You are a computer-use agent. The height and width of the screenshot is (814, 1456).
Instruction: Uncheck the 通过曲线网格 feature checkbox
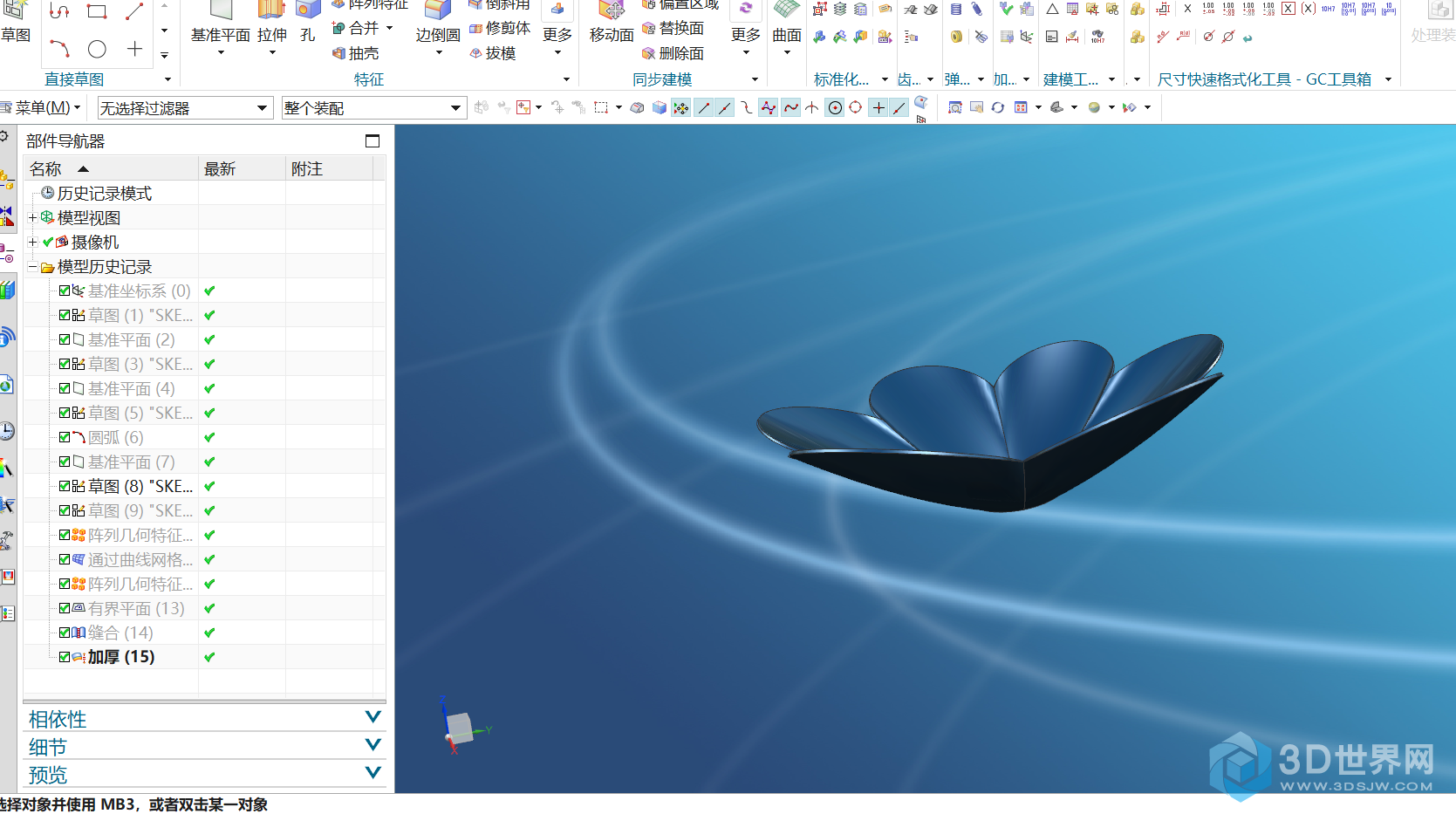[x=65, y=559]
